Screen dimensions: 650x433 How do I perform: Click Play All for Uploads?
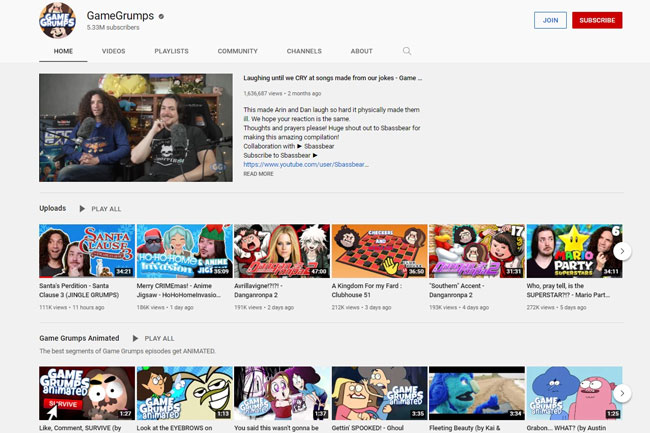click(106, 209)
